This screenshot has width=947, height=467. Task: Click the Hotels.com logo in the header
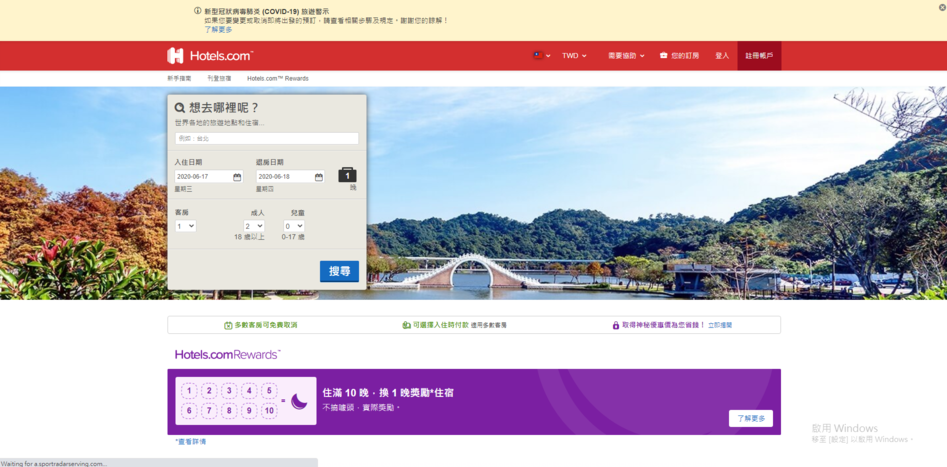click(210, 56)
